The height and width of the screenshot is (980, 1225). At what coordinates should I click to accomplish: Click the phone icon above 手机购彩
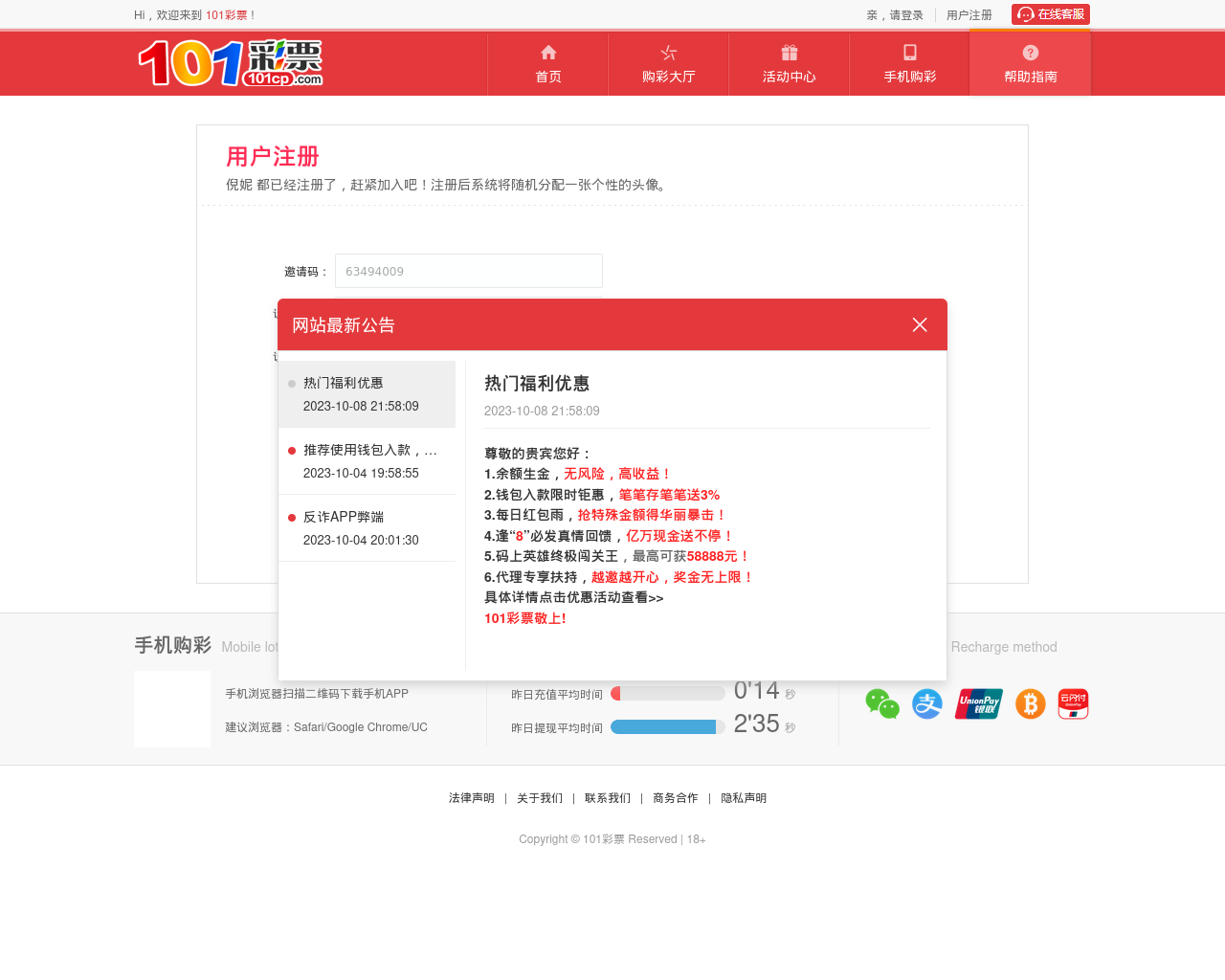(x=910, y=53)
